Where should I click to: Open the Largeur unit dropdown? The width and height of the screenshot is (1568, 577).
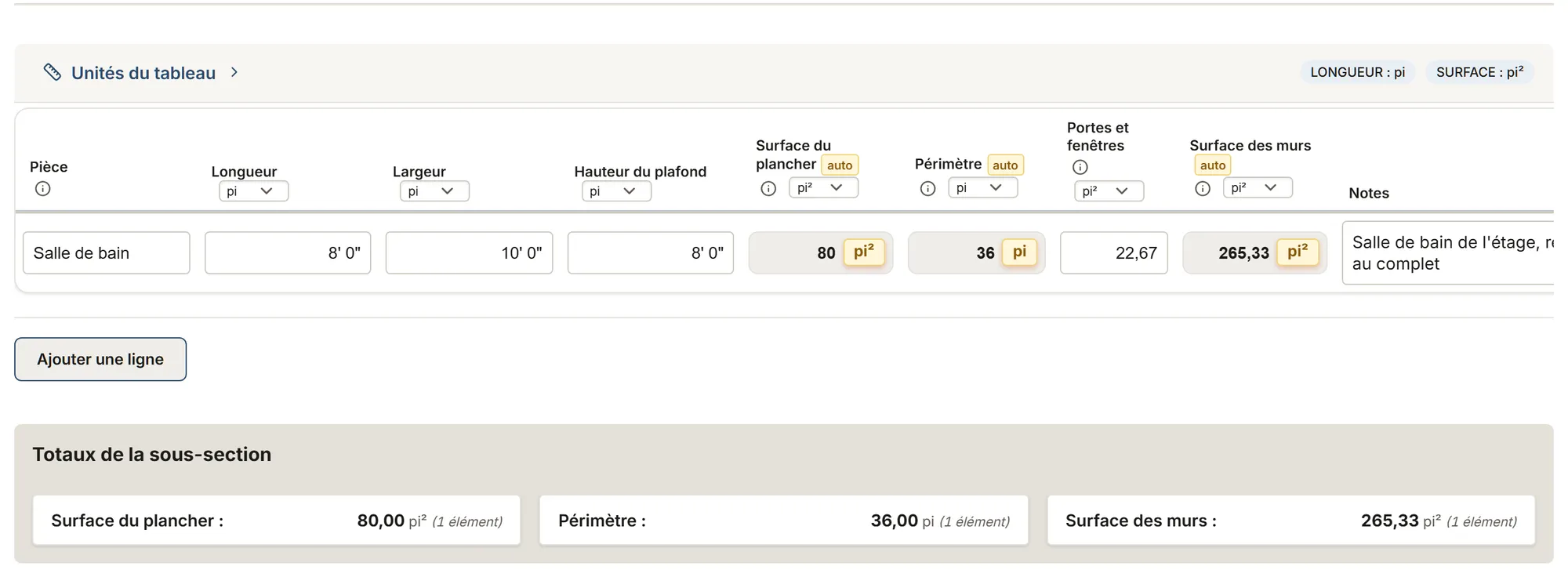(434, 191)
